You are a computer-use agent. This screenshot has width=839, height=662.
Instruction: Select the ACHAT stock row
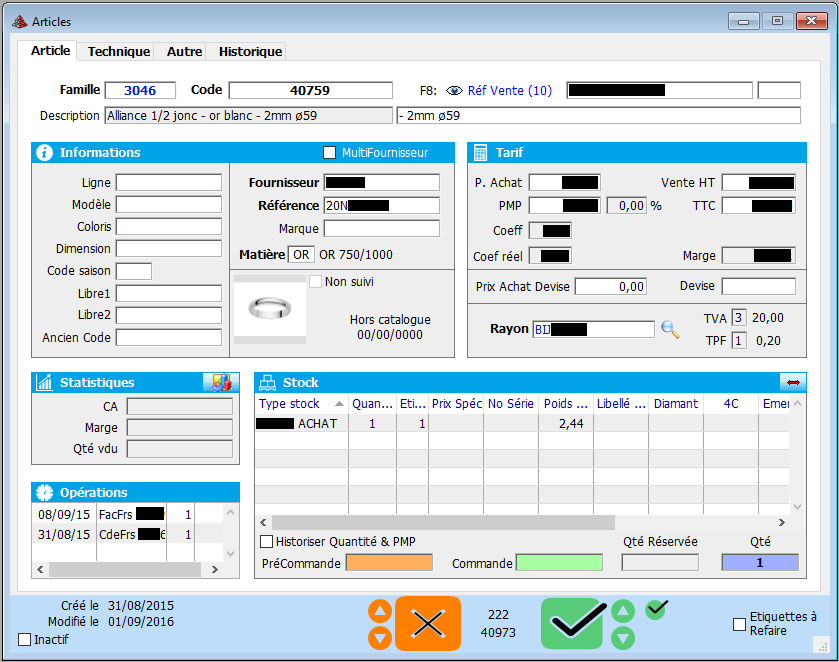(x=522, y=423)
